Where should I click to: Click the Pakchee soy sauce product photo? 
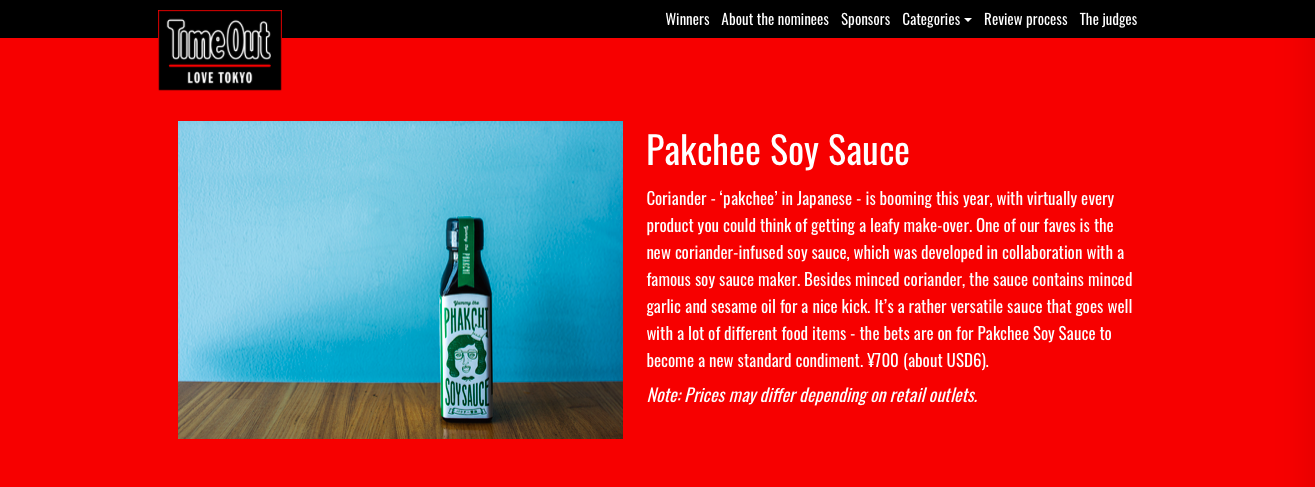click(x=400, y=280)
